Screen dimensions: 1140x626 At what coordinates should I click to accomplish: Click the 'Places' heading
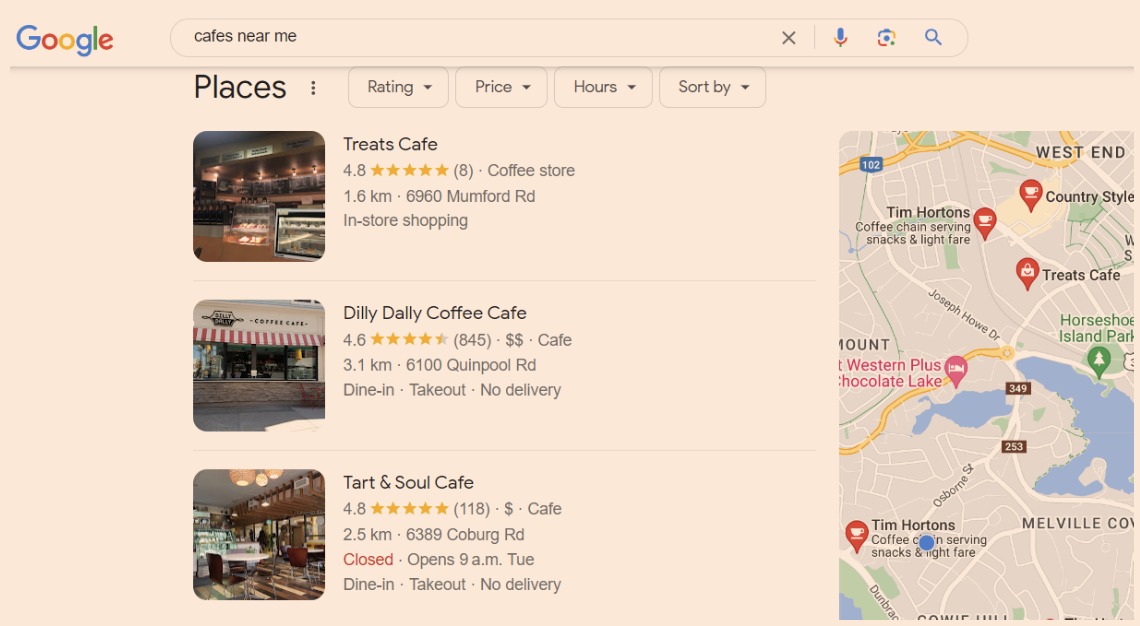coord(240,87)
